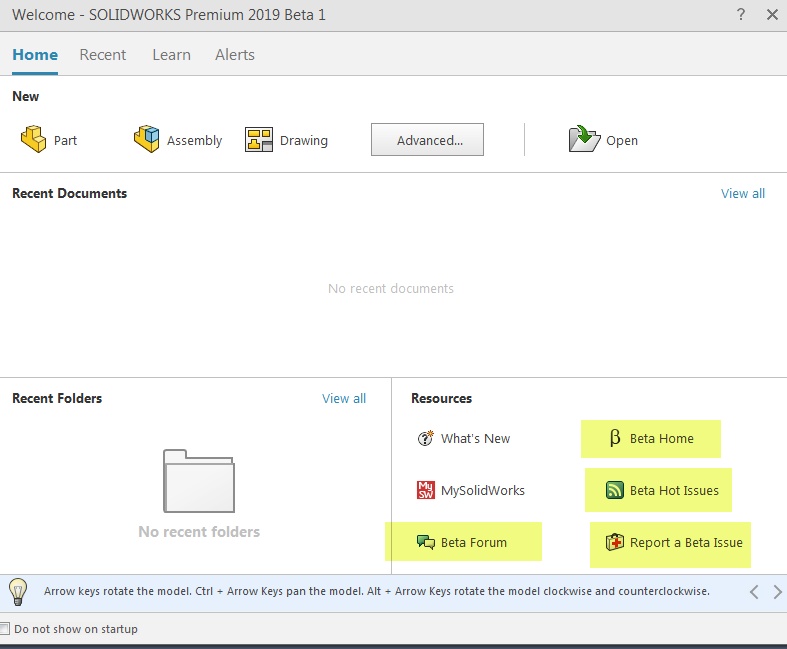
Task: Open the What's New link
Action: click(475, 438)
